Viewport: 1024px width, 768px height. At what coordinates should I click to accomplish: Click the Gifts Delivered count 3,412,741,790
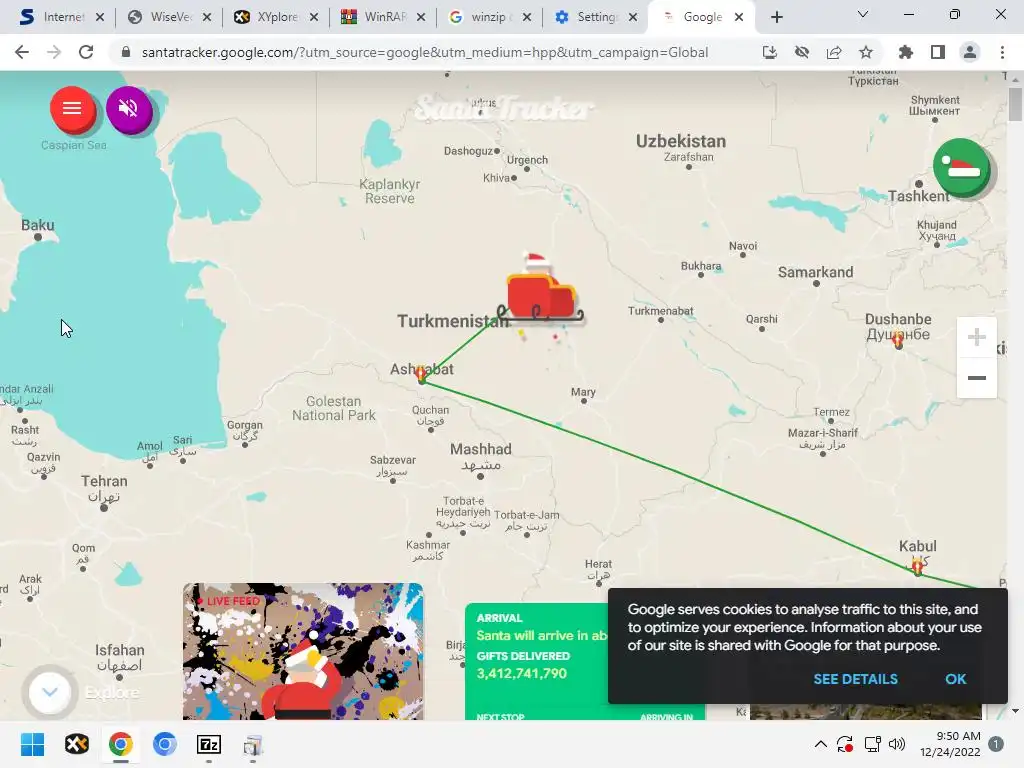pos(521,673)
